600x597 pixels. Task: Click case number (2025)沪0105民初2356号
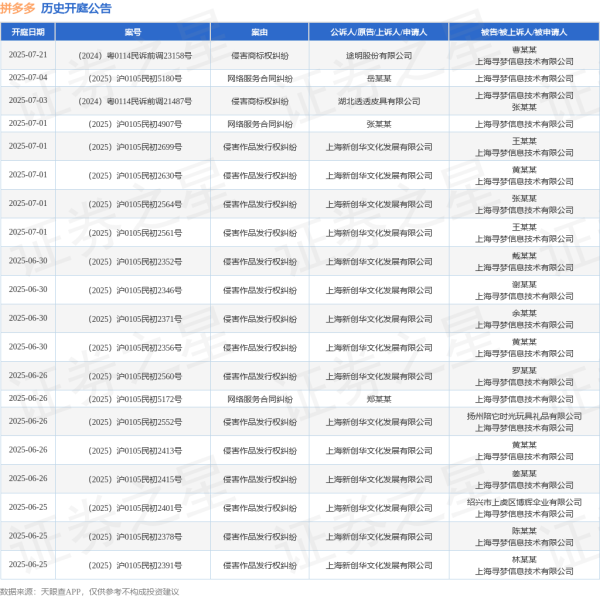click(x=135, y=348)
